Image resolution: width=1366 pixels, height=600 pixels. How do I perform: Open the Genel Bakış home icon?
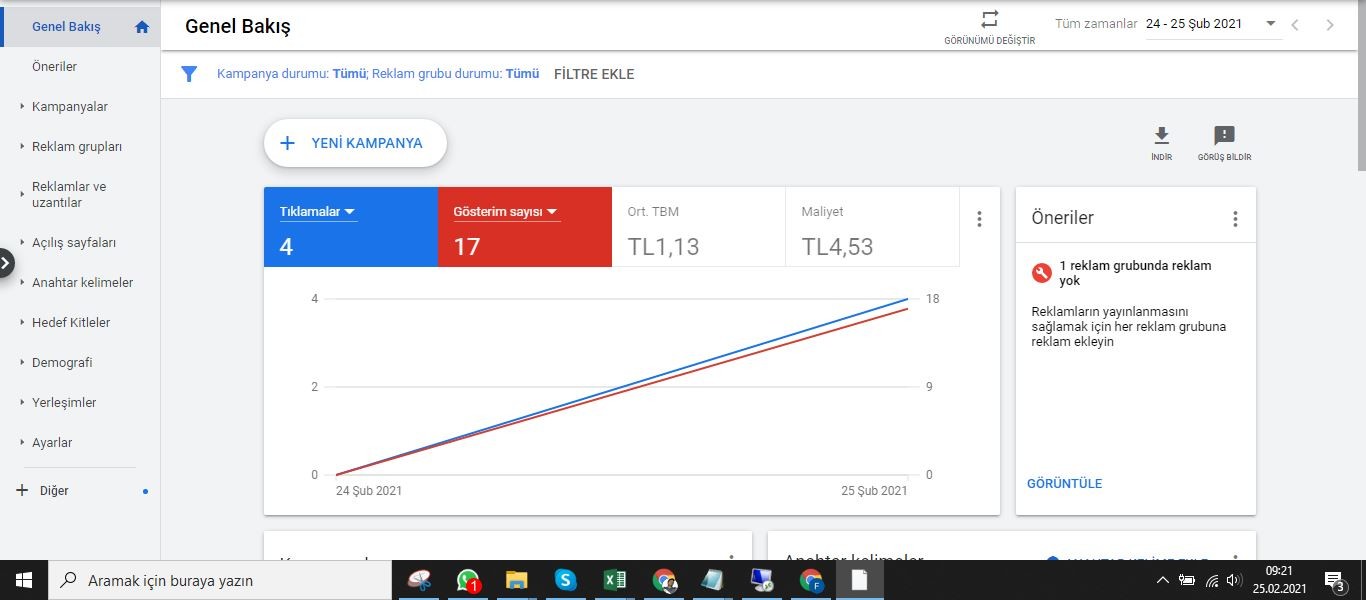(142, 27)
